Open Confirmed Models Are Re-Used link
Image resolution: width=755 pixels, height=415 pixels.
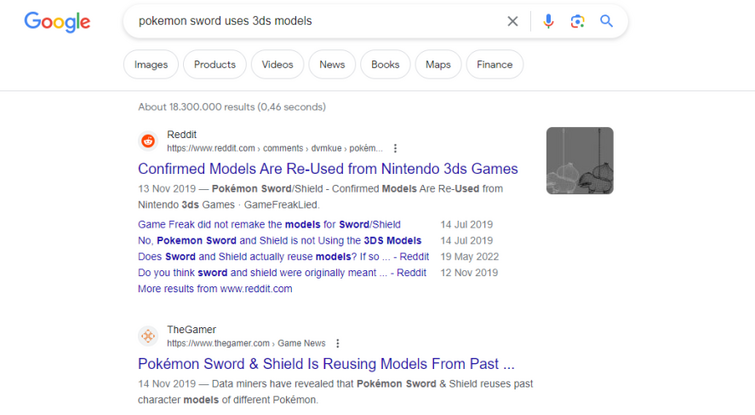tap(328, 169)
